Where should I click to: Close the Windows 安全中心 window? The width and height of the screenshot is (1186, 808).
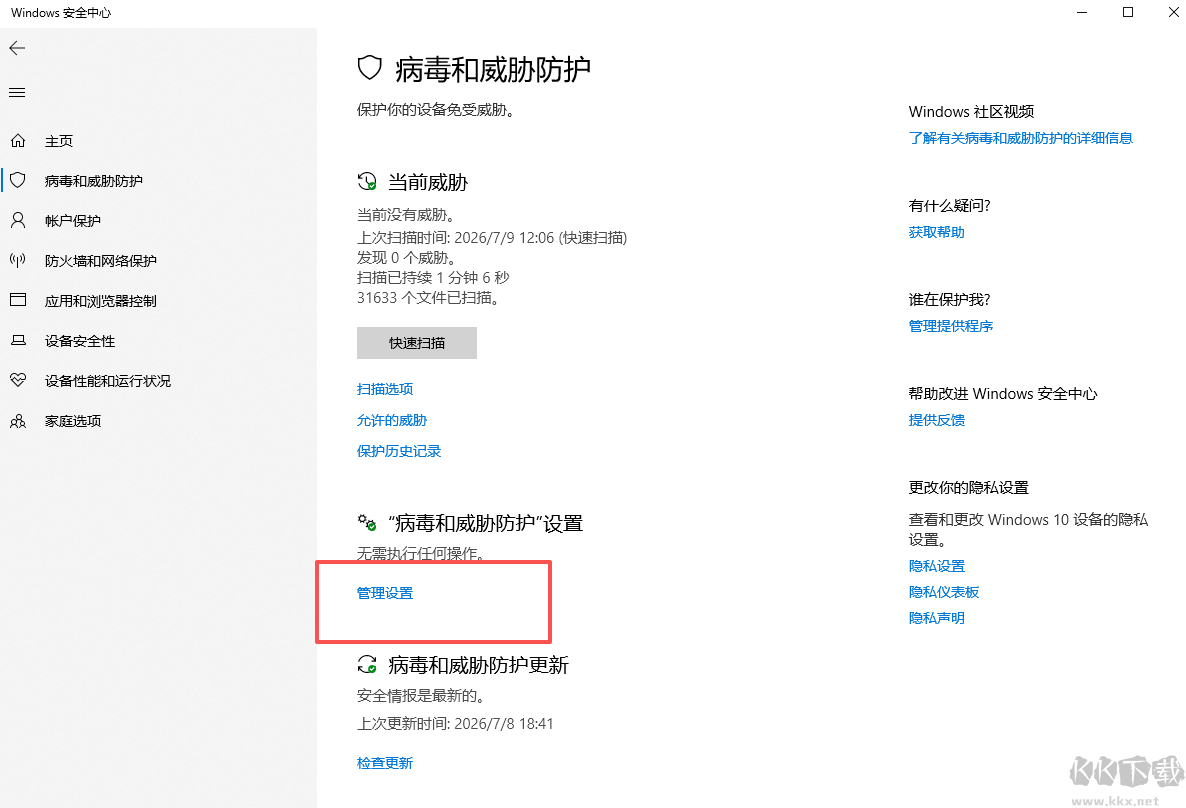(x=1173, y=12)
